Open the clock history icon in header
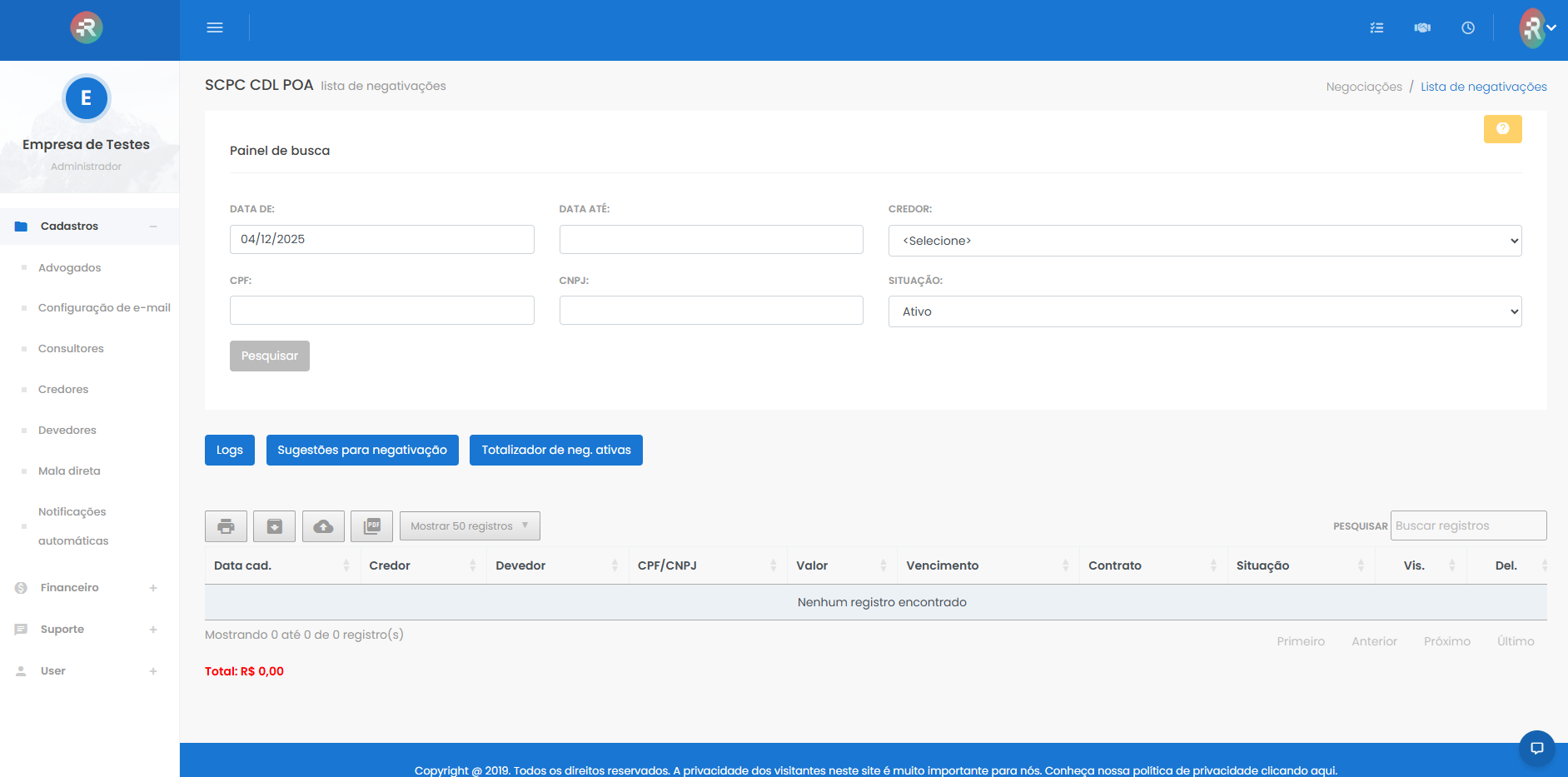Viewport: 1568px width, 777px height. click(x=1468, y=28)
